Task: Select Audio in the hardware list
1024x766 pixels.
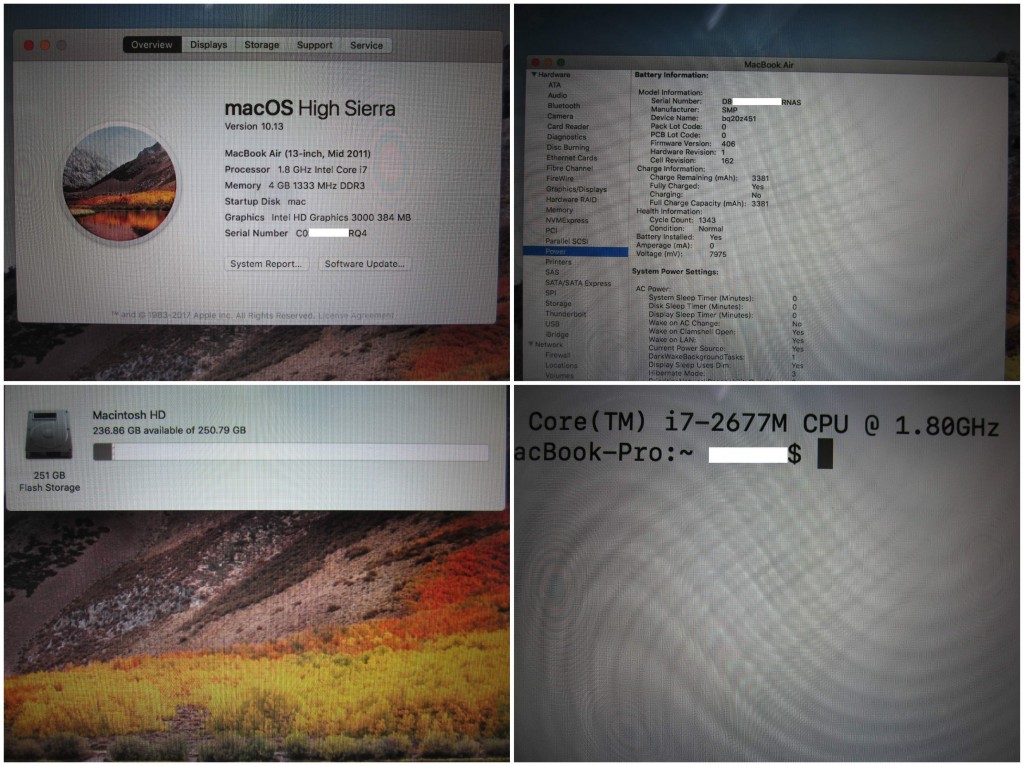Action: click(557, 95)
